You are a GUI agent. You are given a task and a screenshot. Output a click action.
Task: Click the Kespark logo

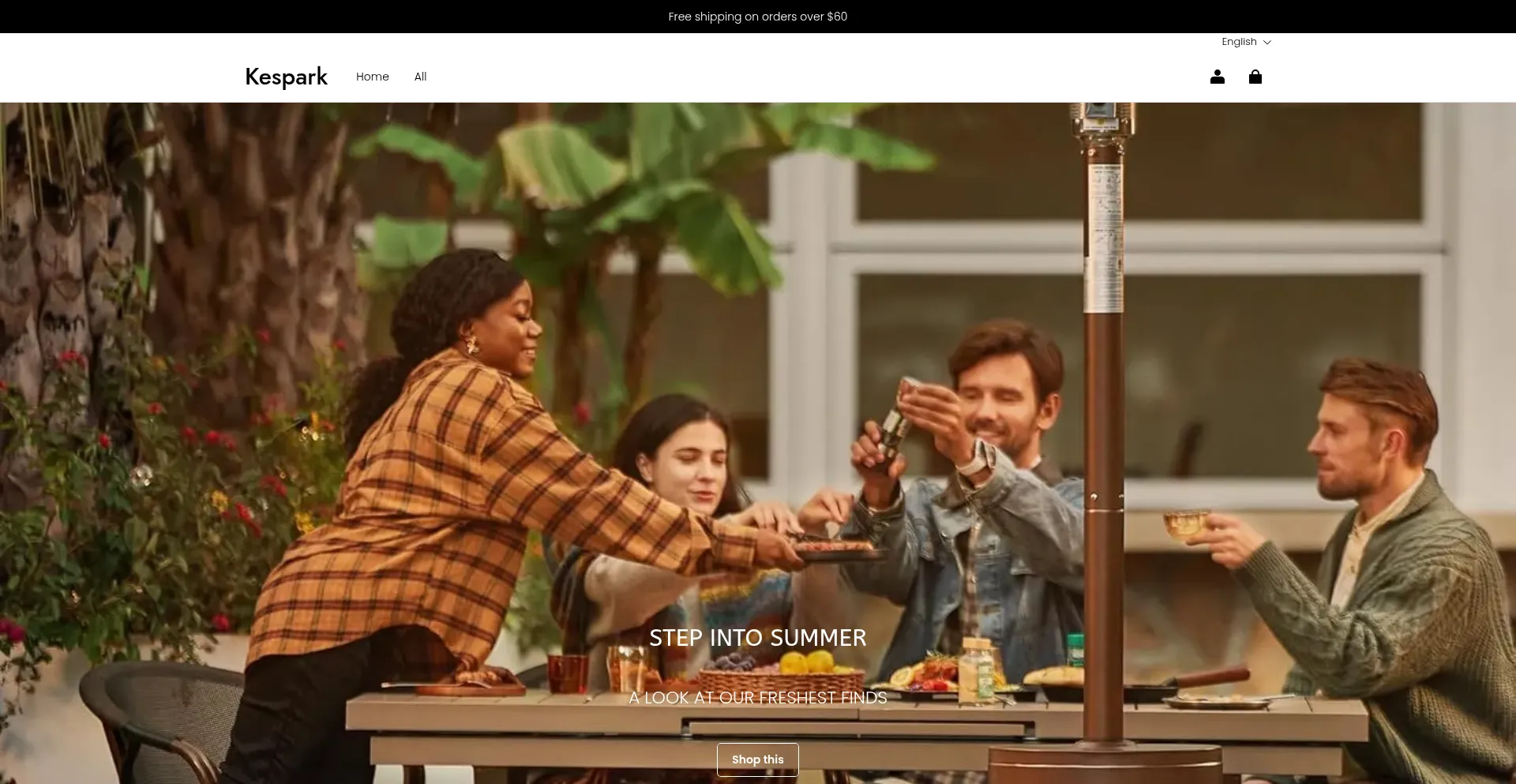pyautogui.click(x=286, y=77)
